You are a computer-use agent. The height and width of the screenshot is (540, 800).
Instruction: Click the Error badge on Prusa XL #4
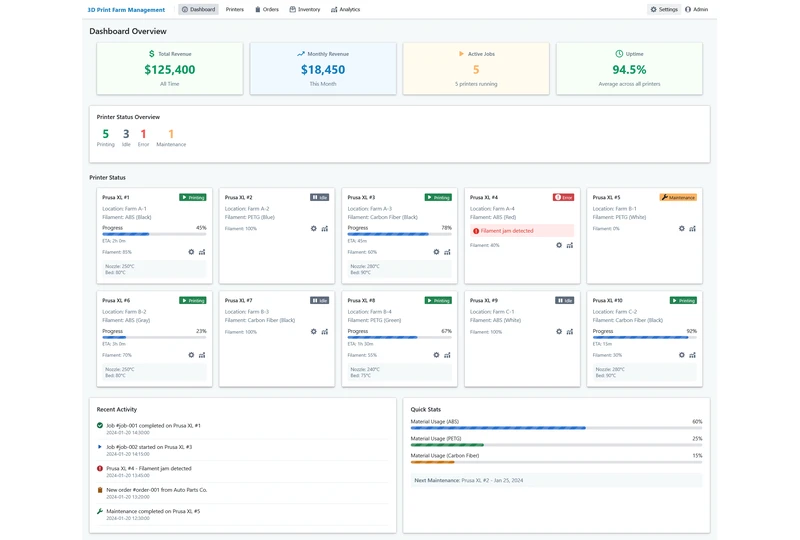pos(563,198)
